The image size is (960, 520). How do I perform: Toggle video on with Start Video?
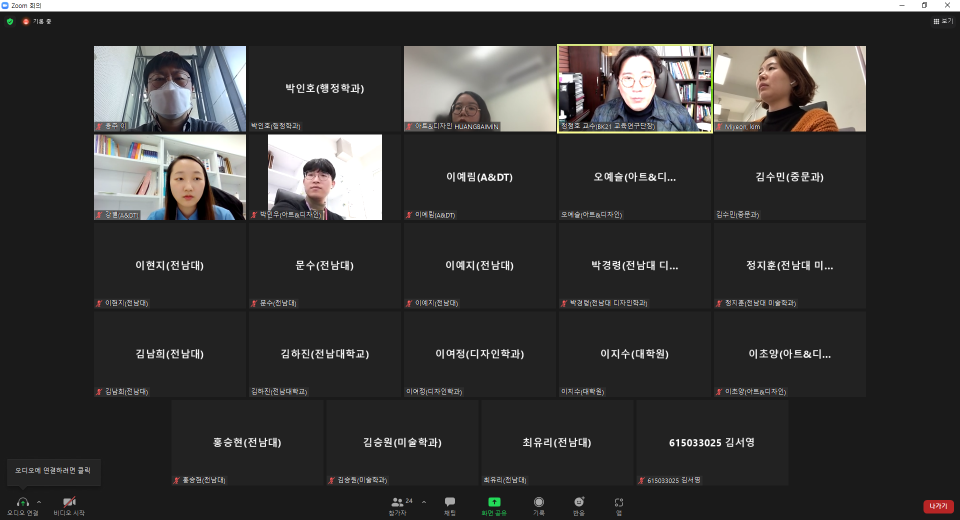(x=69, y=503)
